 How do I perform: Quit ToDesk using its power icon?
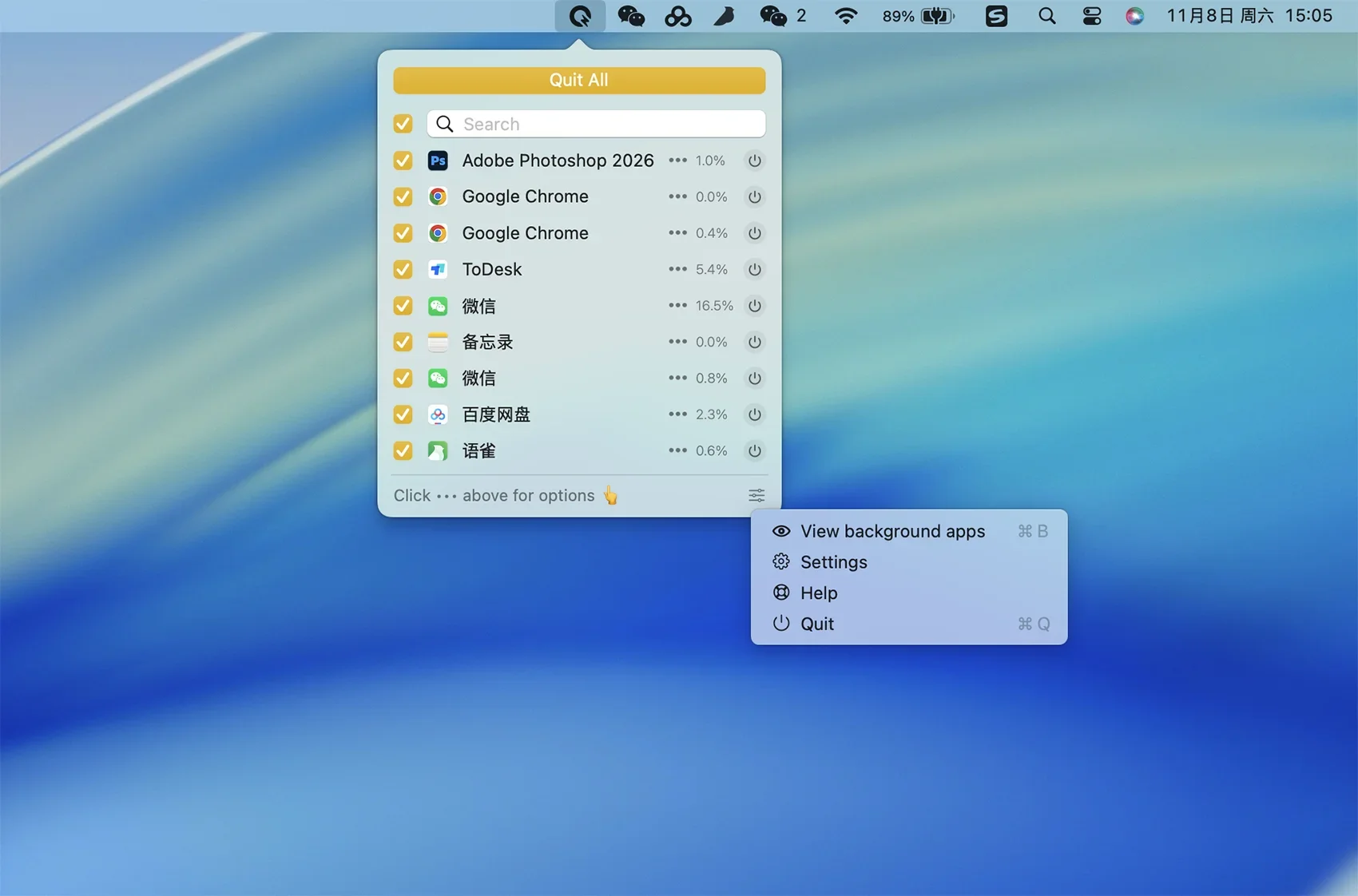[x=754, y=270]
